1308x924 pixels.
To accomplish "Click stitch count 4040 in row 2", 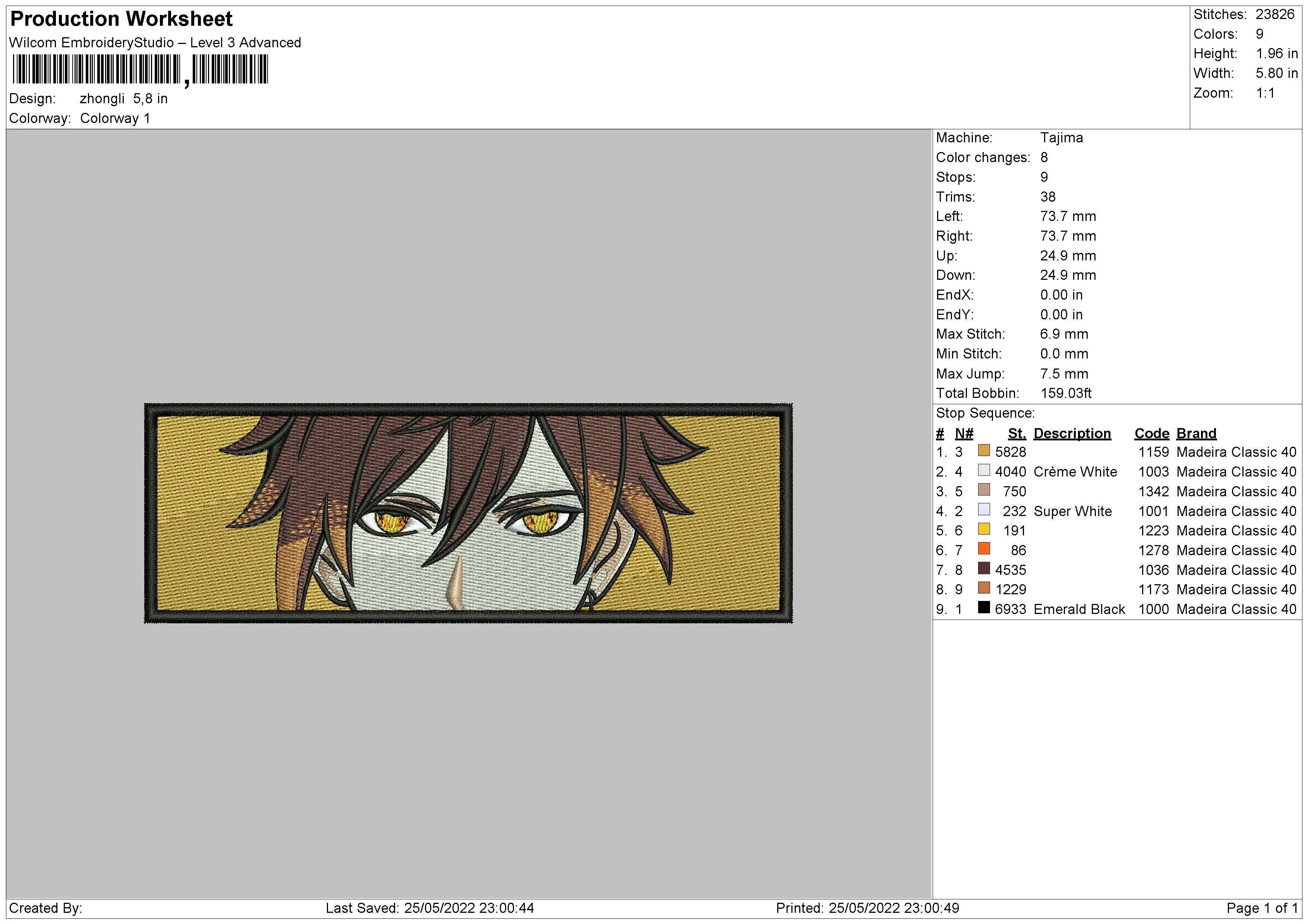I will click(x=1011, y=472).
